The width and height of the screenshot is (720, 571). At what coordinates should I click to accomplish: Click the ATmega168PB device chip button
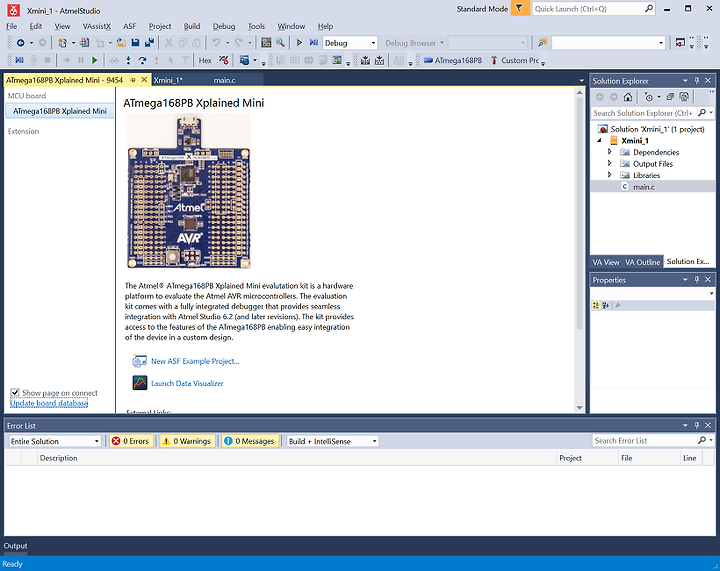(453, 60)
